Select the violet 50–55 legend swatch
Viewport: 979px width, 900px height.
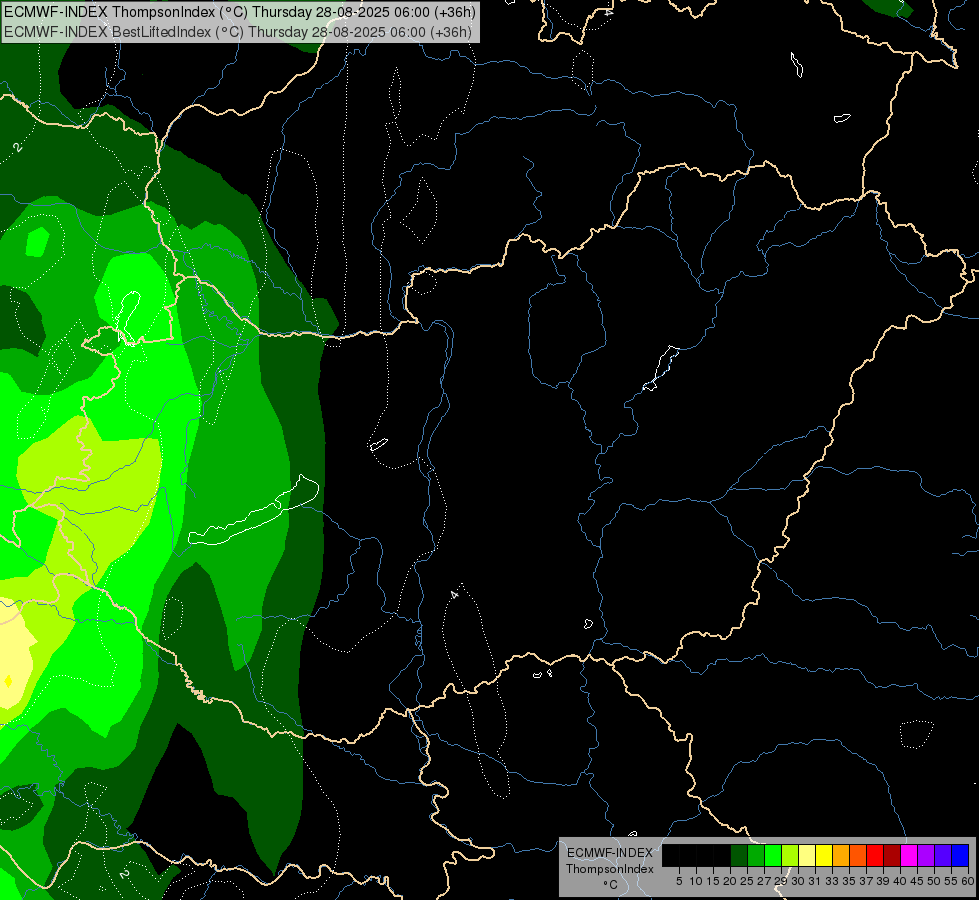tap(943, 855)
